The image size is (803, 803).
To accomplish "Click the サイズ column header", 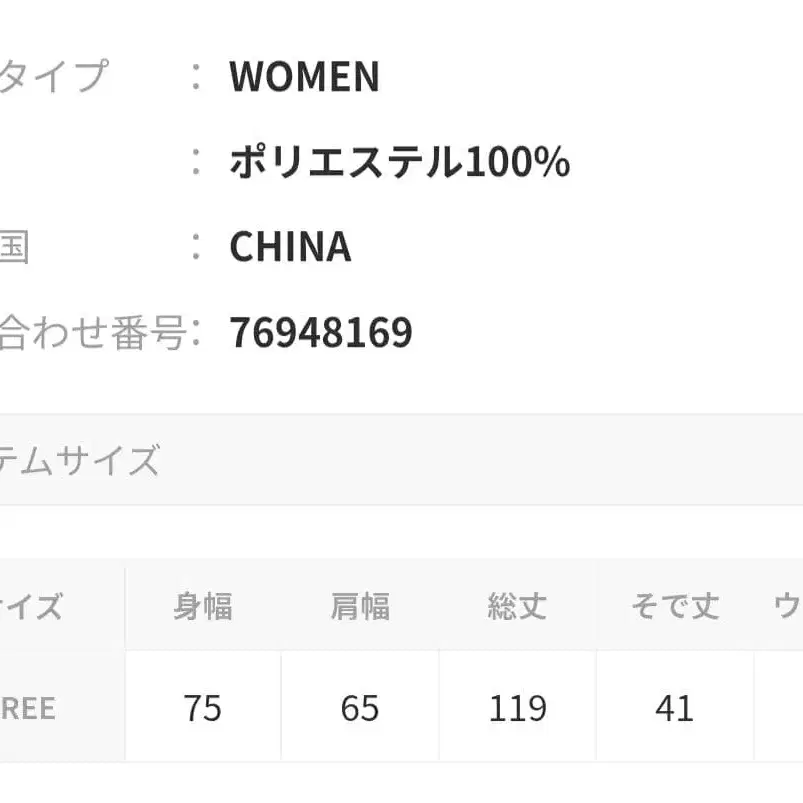I will (32, 607).
